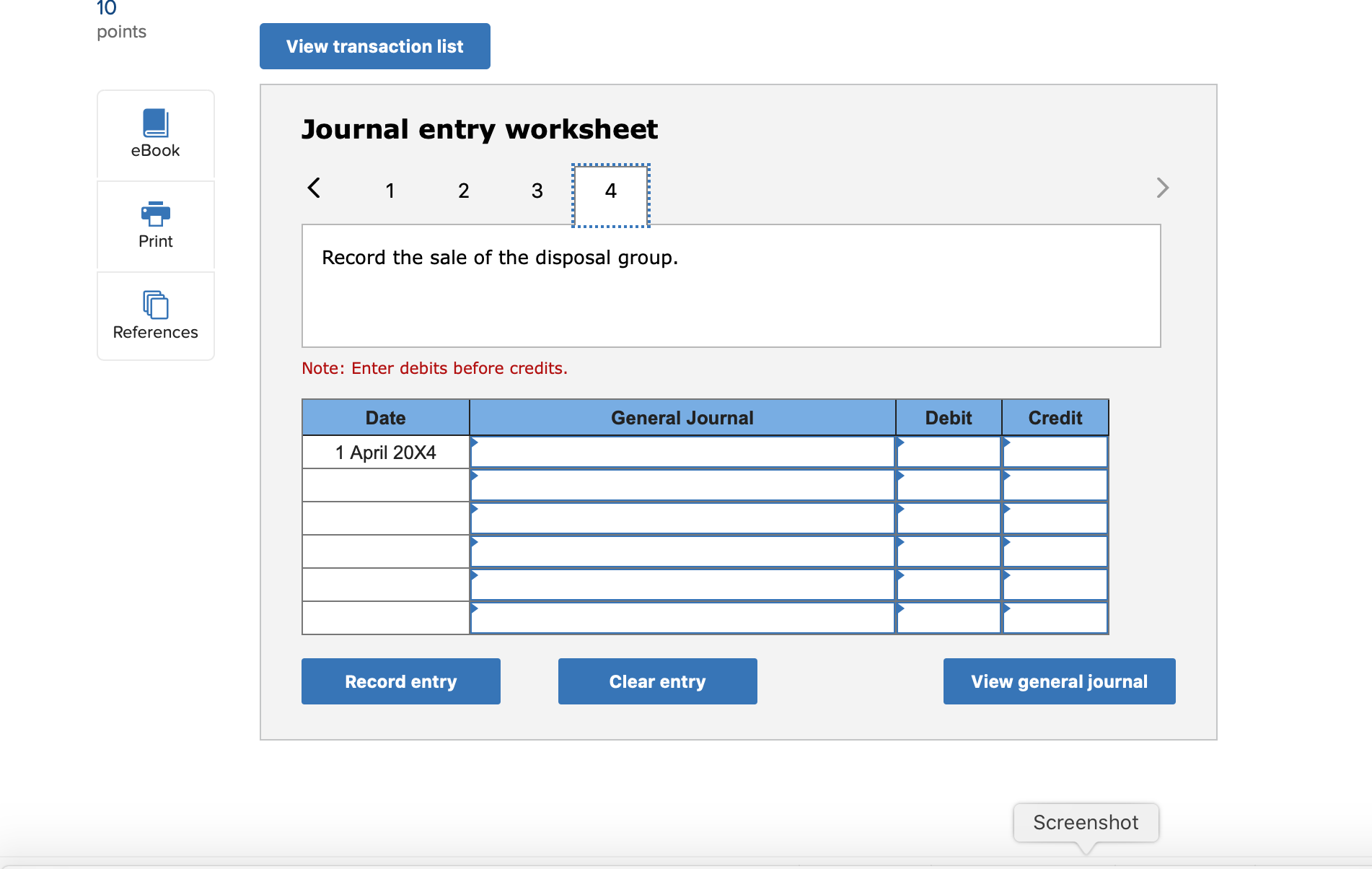1372x869 pixels.
Task: Click the Record entry button
Action: coord(401,681)
